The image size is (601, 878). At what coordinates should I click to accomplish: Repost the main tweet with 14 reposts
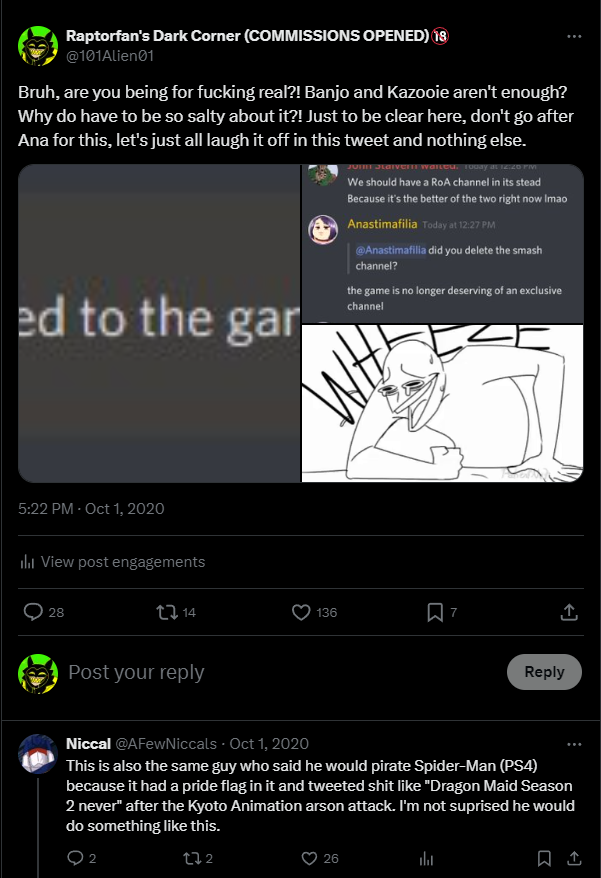[x=167, y=612]
